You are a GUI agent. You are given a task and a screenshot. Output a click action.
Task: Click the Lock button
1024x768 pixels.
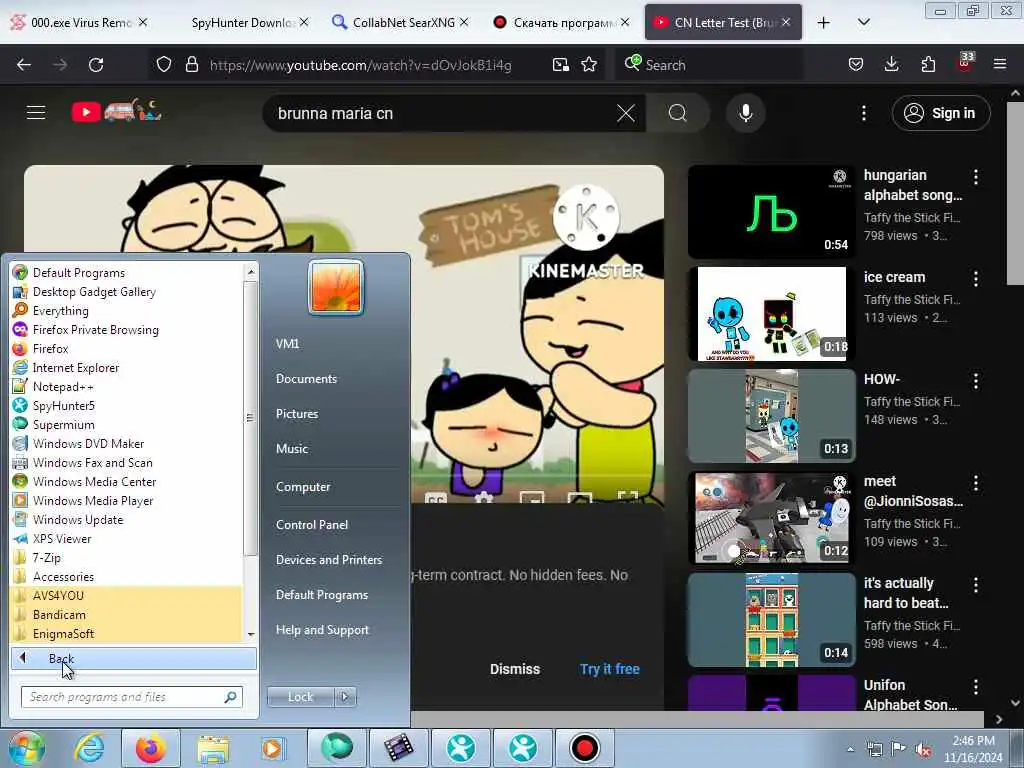pyautogui.click(x=301, y=697)
